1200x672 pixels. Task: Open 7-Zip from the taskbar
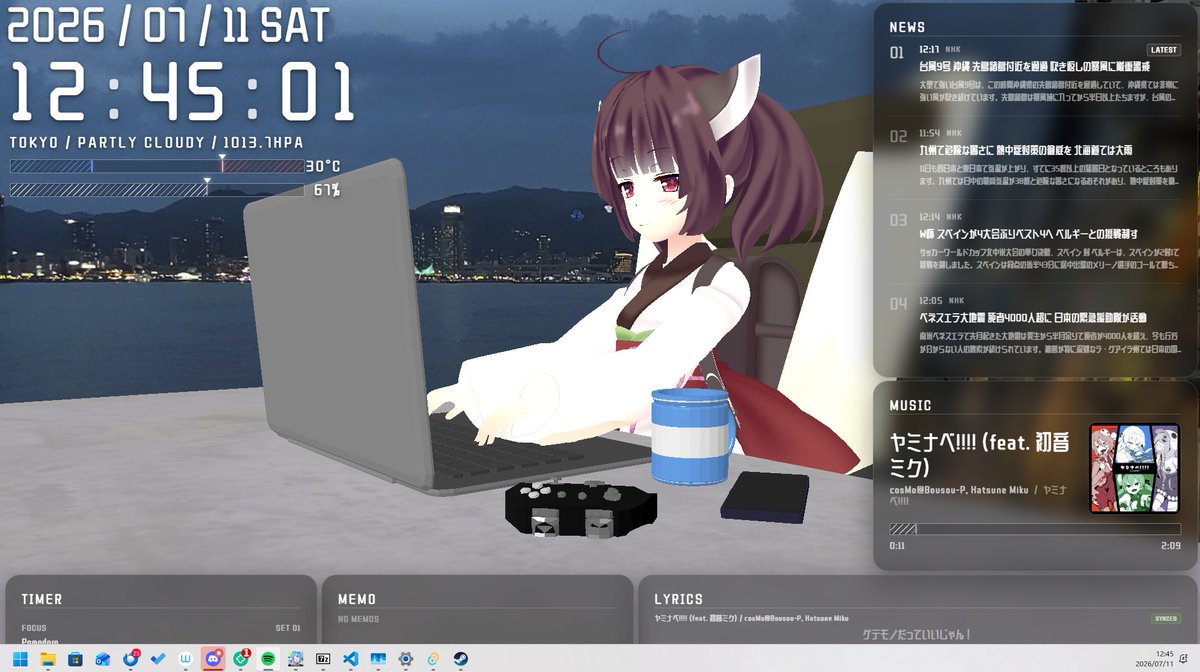tap(323, 659)
